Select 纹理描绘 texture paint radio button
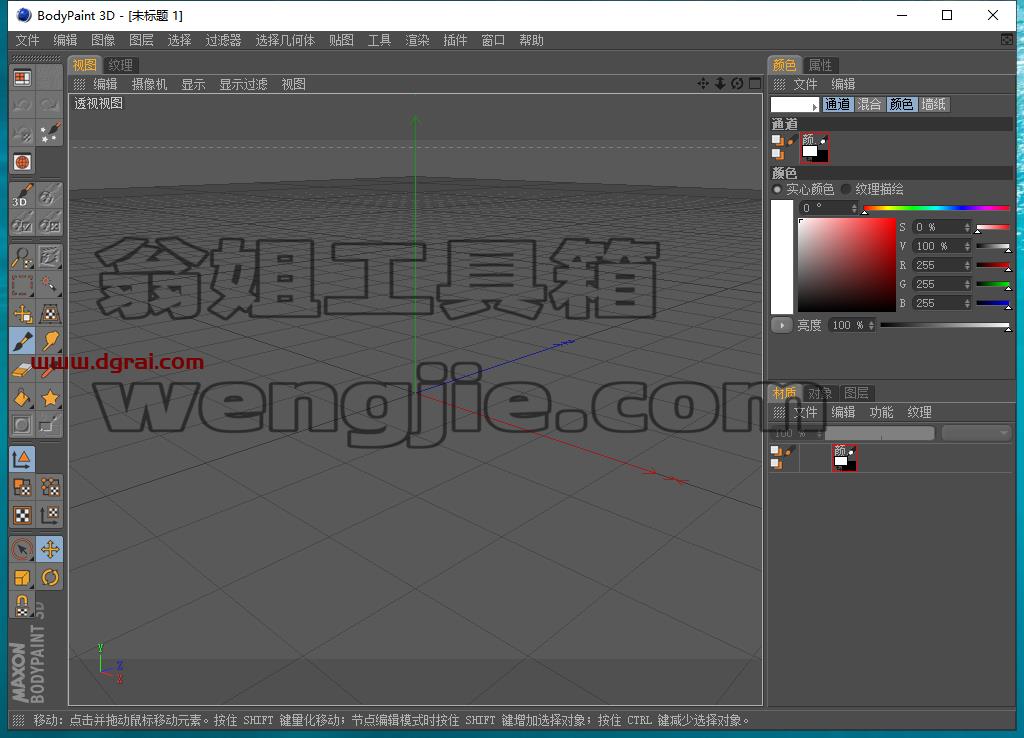Image resolution: width=1024 pixels, height=738 pixels. click(846, 189)
